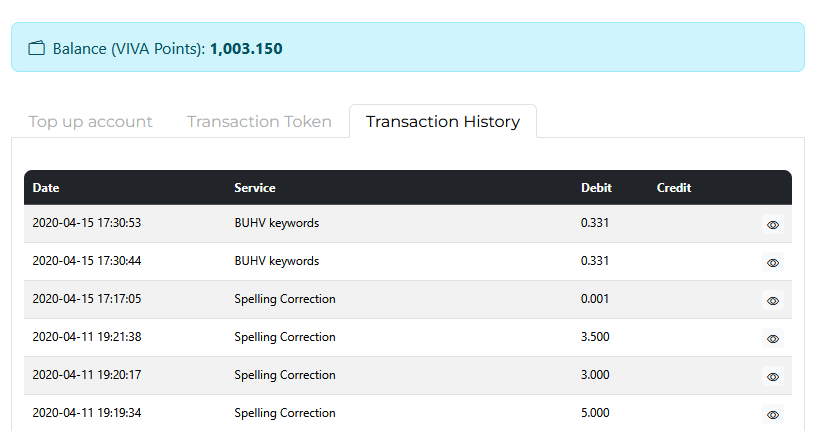This screenshot has height=431, width=818.
Task: Click the Credit column header
Action: point(674,188)
